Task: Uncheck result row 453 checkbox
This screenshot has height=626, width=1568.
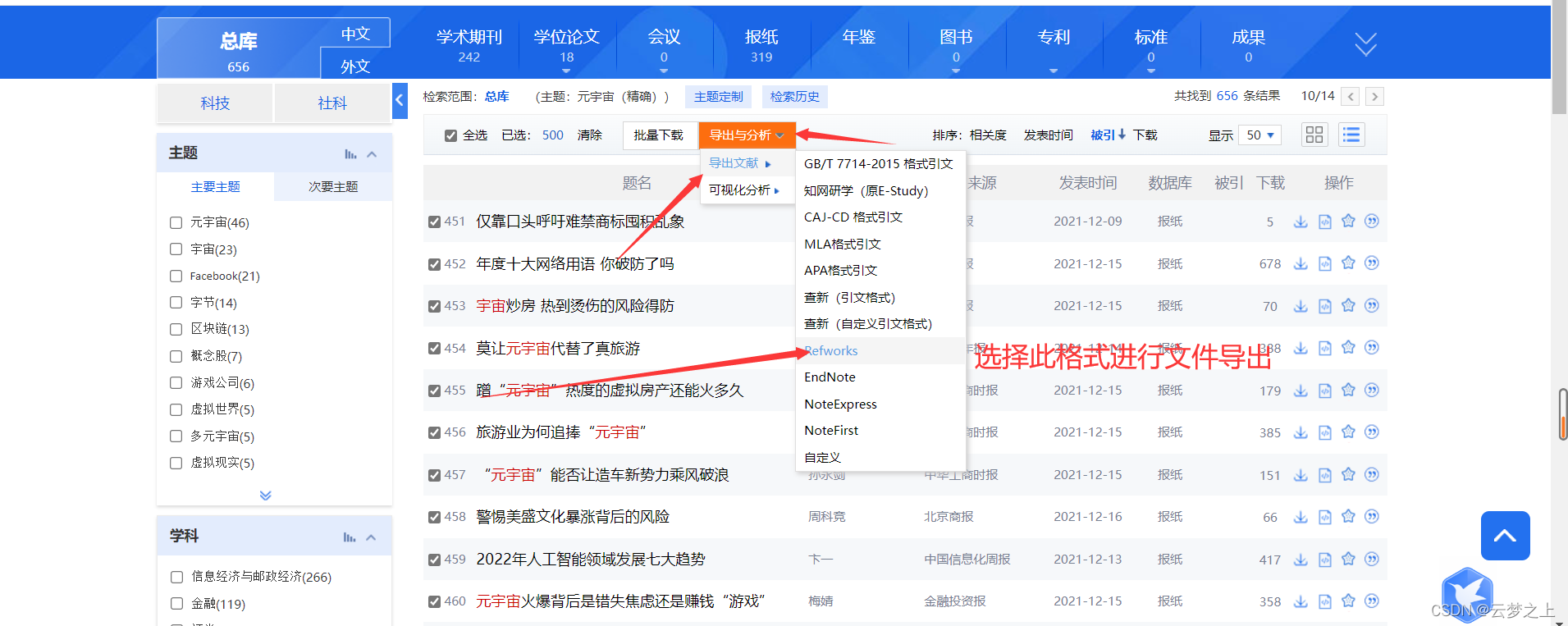Action: (x=434, y=306)
